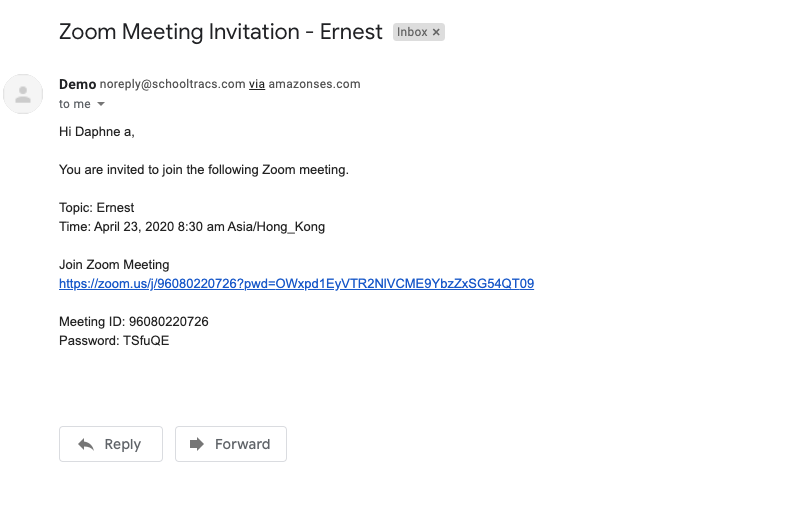Screen dimensions: 792x511
Task: Remove the Inbox label with its X
Action: 436,32
